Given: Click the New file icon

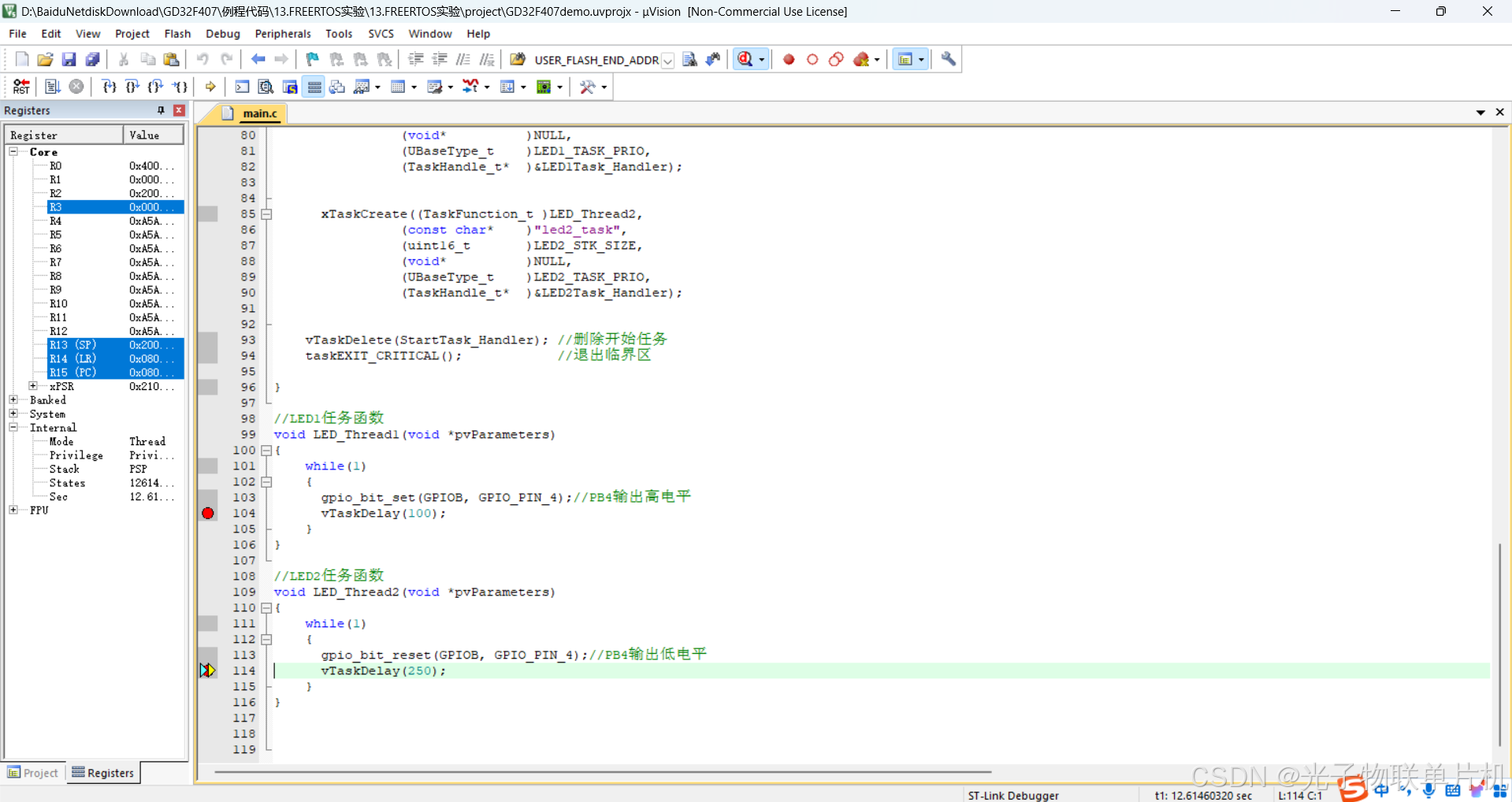Looking at the screenshot, I should 22,60.
